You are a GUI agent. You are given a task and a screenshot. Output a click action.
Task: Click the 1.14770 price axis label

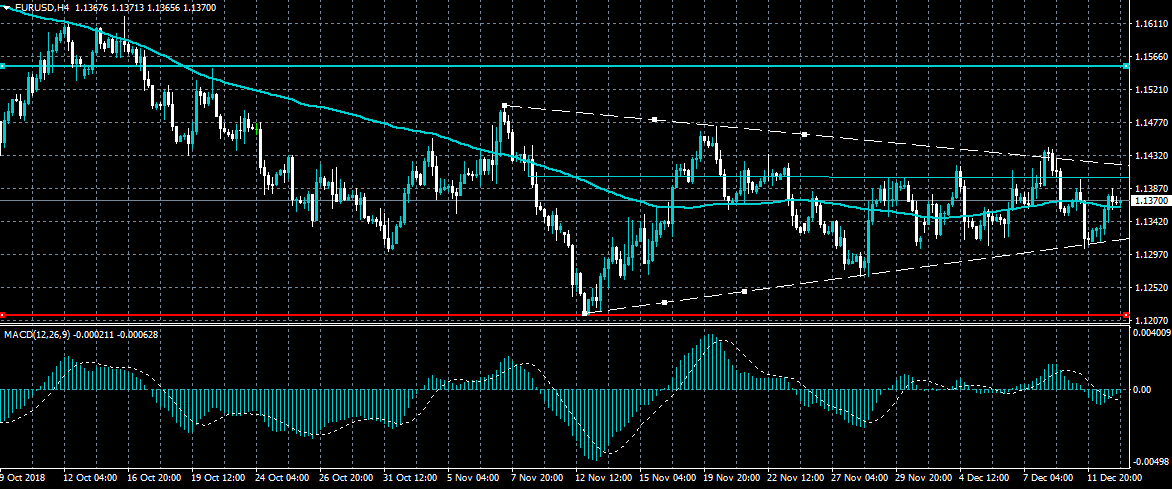(1150, 123)
